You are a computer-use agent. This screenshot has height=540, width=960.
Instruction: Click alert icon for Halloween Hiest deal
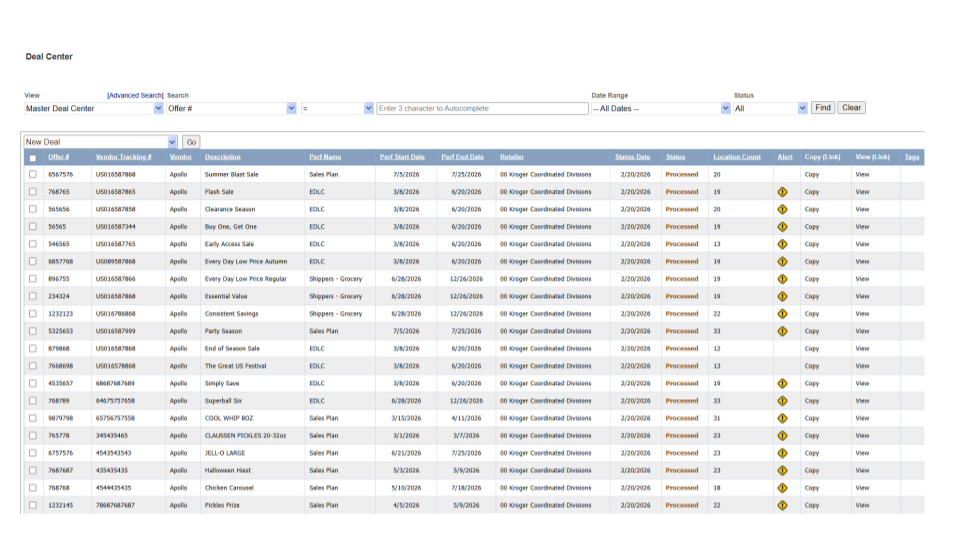coord(782,470)
